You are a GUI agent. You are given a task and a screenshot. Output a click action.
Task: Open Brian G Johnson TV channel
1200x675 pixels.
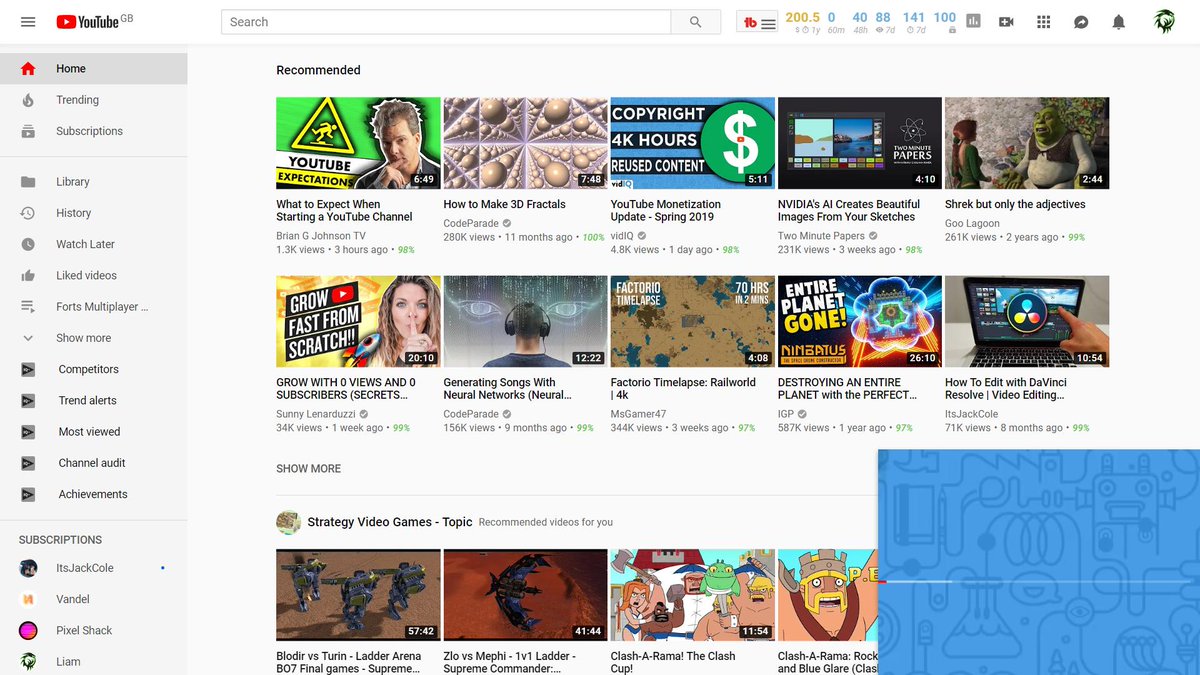(321, 237)
